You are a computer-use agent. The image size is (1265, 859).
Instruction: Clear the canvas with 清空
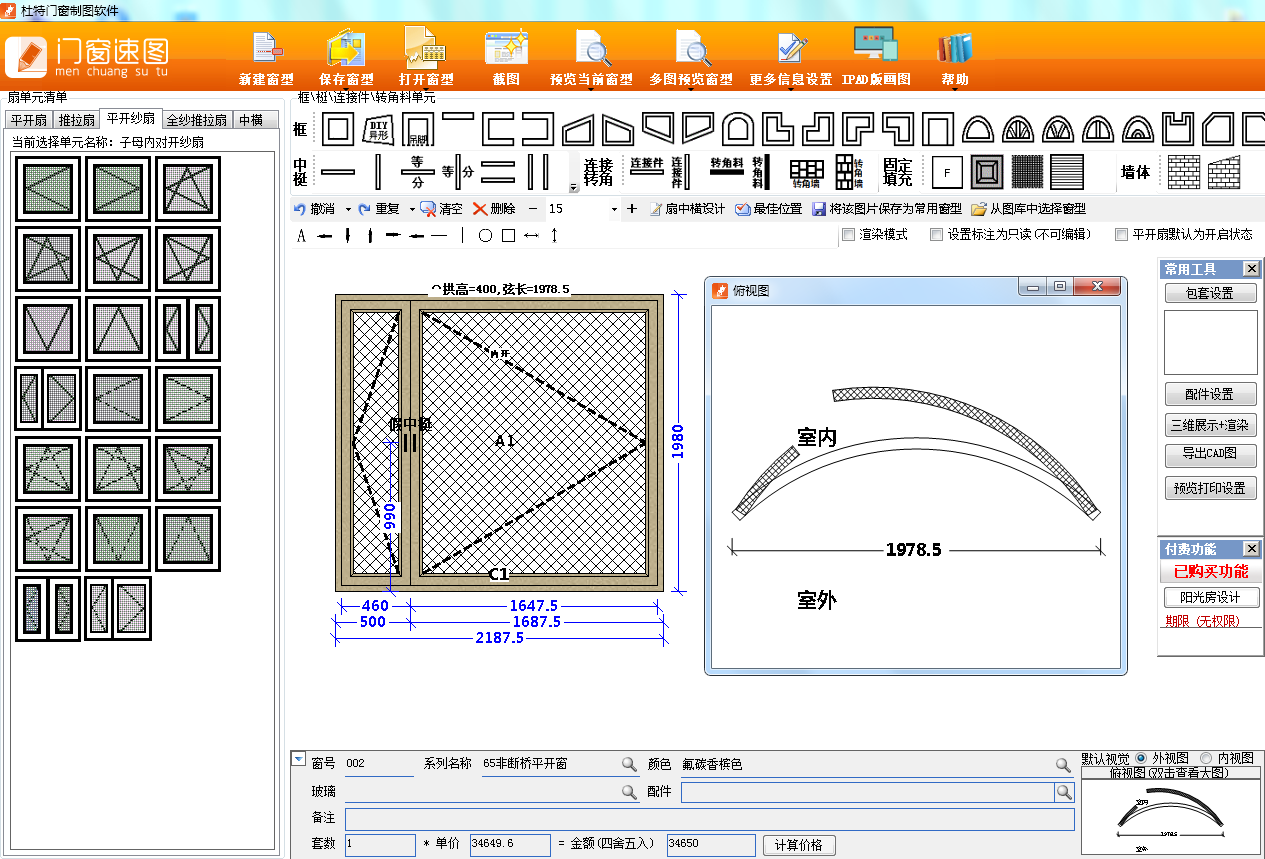coord(441,209)
